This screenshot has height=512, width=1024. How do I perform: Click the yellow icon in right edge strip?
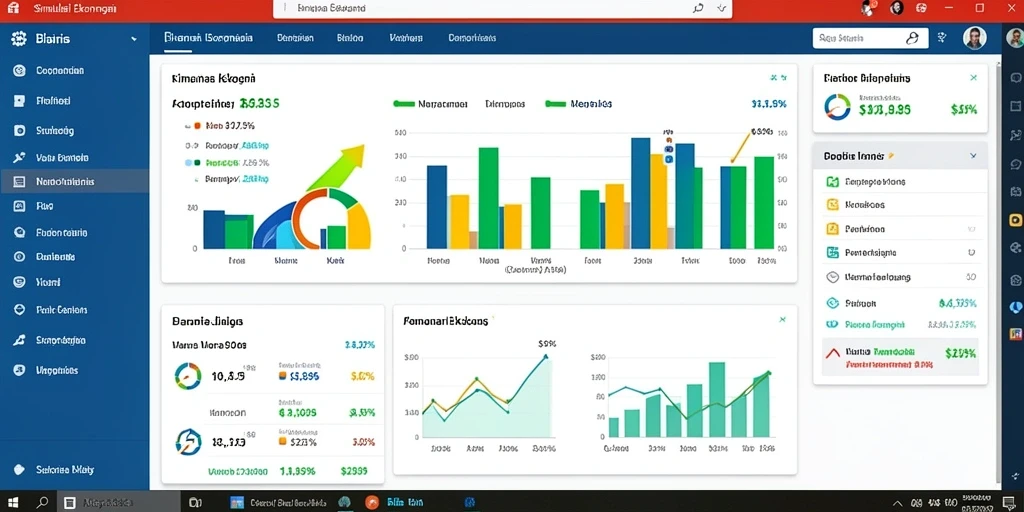[x=1016, y=219]
